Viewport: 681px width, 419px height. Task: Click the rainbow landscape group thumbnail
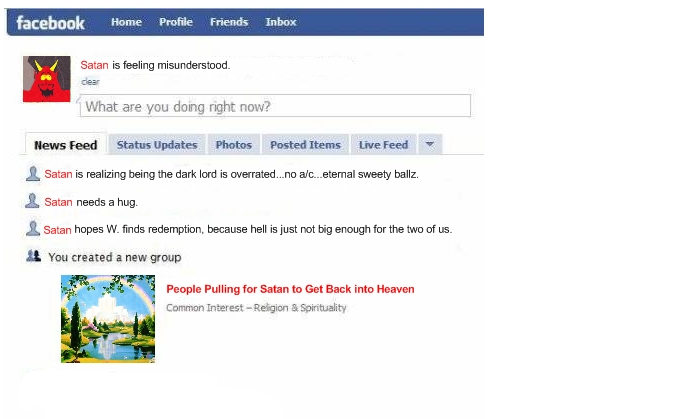(108, 319)
